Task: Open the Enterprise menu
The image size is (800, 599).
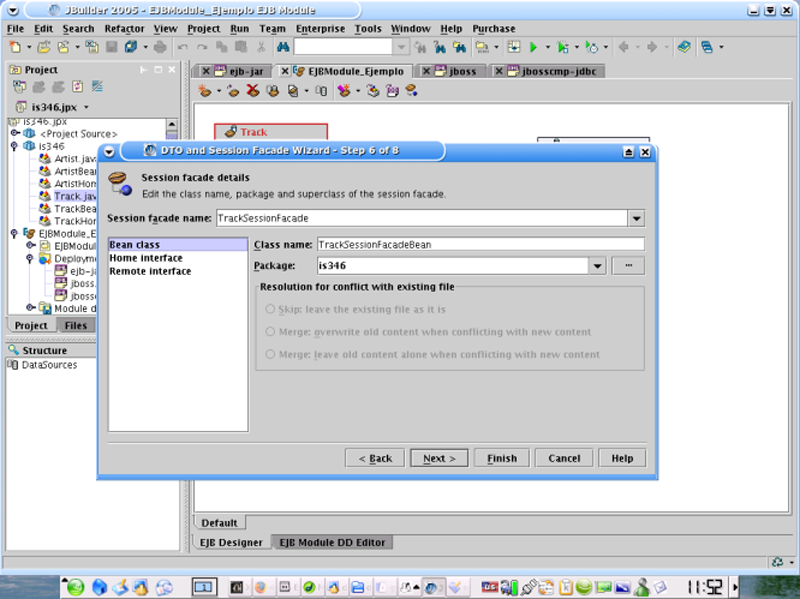Action: click(319, 29)
